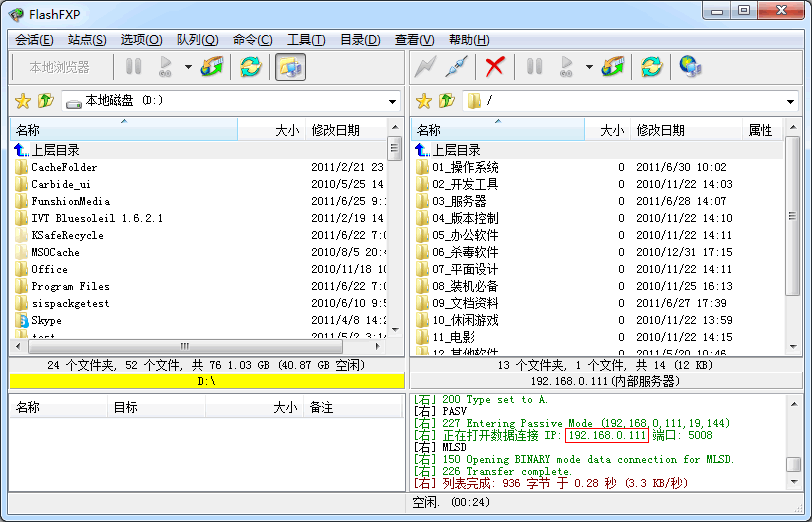Click local pane up-folder icon
Image resolution: width=812 pixels, height=522 pixels.
(46, 100)
